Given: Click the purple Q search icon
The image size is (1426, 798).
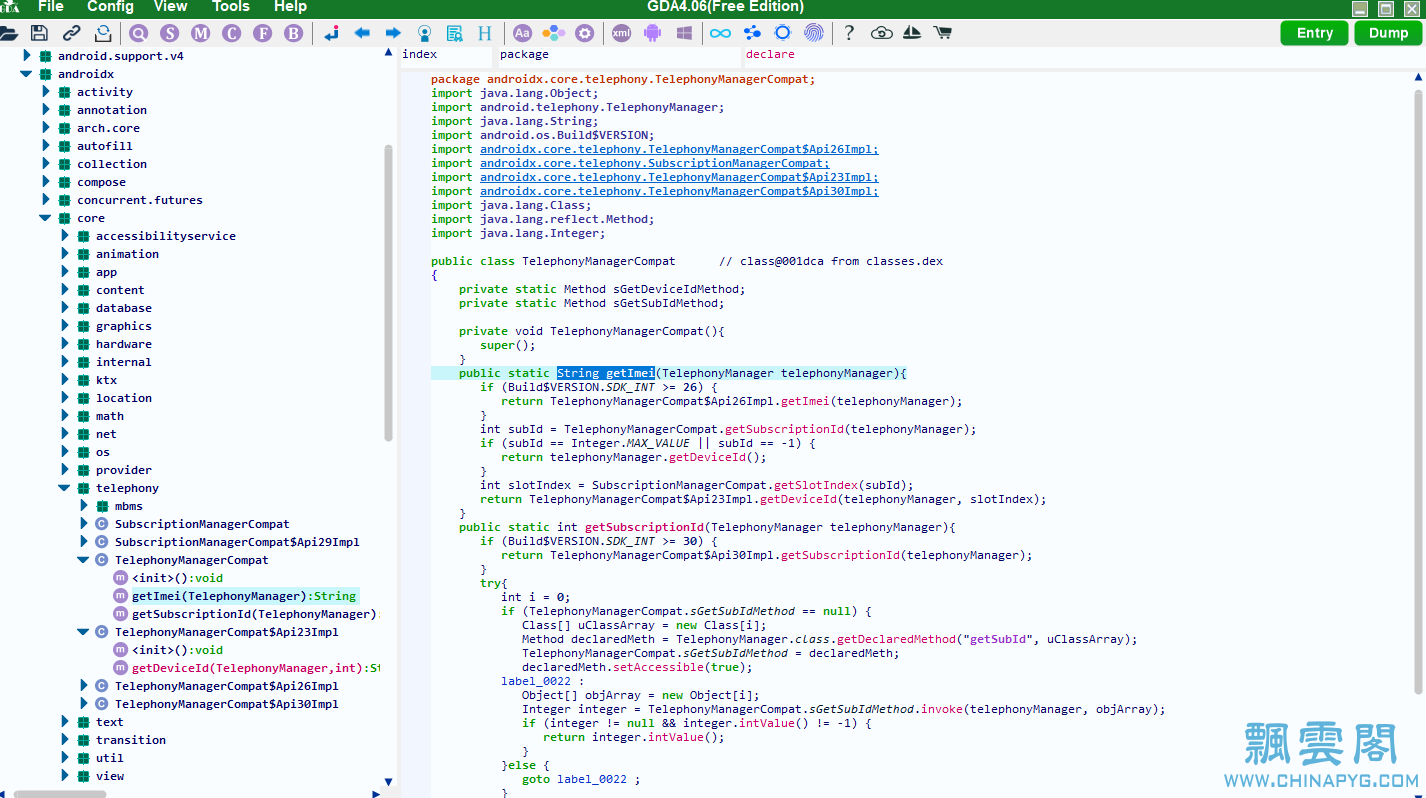Looking at the screenshot, I should point(138,33).
